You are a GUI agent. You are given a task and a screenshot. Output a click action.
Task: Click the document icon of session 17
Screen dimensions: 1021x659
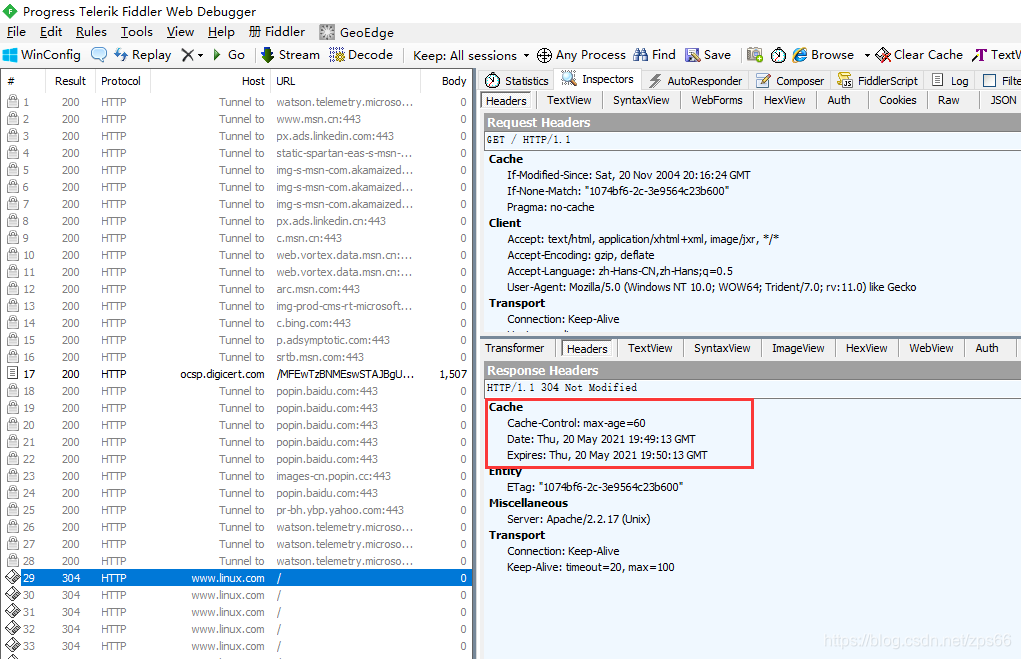point(12,373)
